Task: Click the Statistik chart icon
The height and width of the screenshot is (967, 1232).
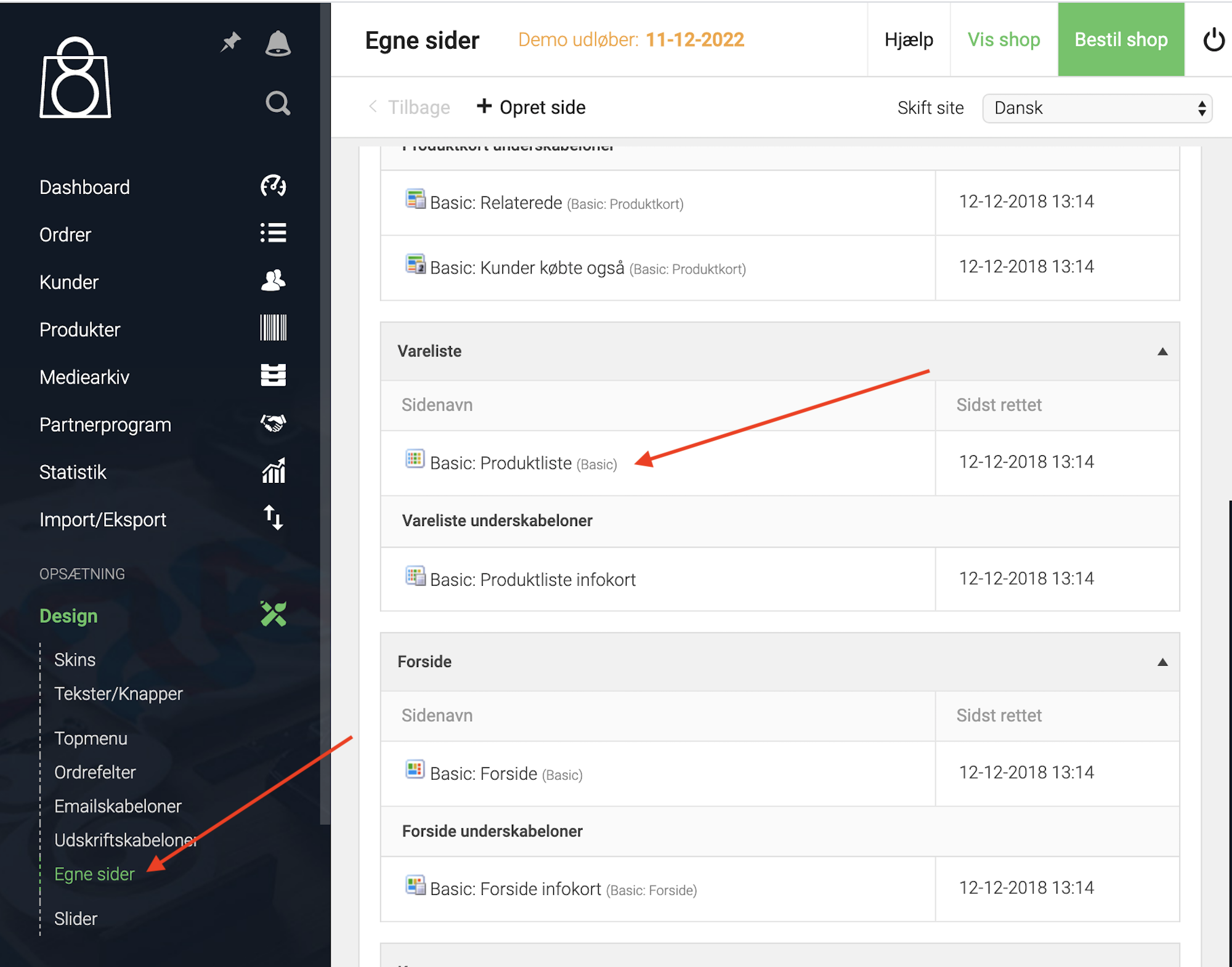Action: [273, 471]
